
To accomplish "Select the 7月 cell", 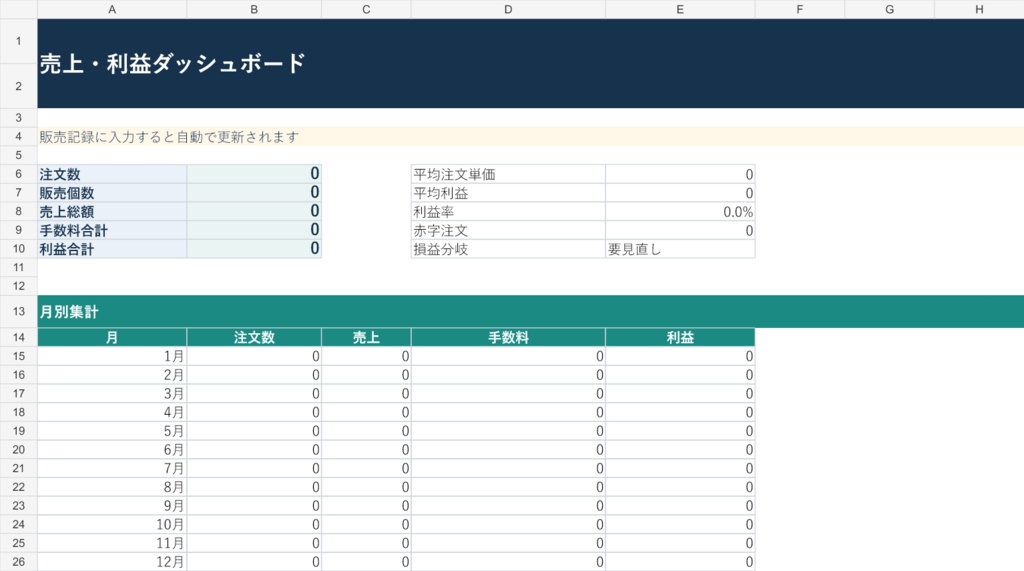I will (112, 468).
